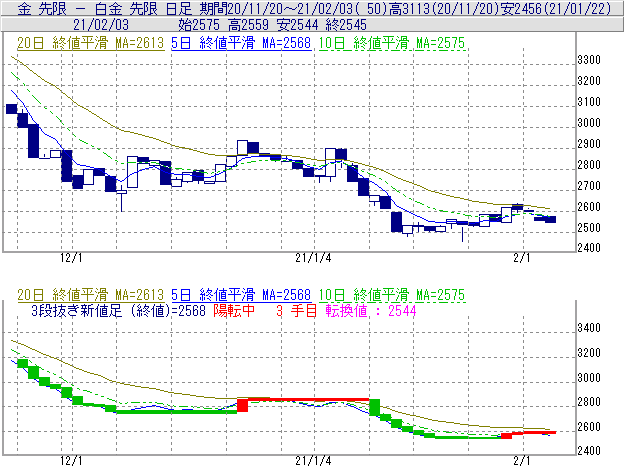Viewport: 624px width, 473px height.
Task: Click the 21/1/4 date label under the lower chart
Action: (313, 461)
